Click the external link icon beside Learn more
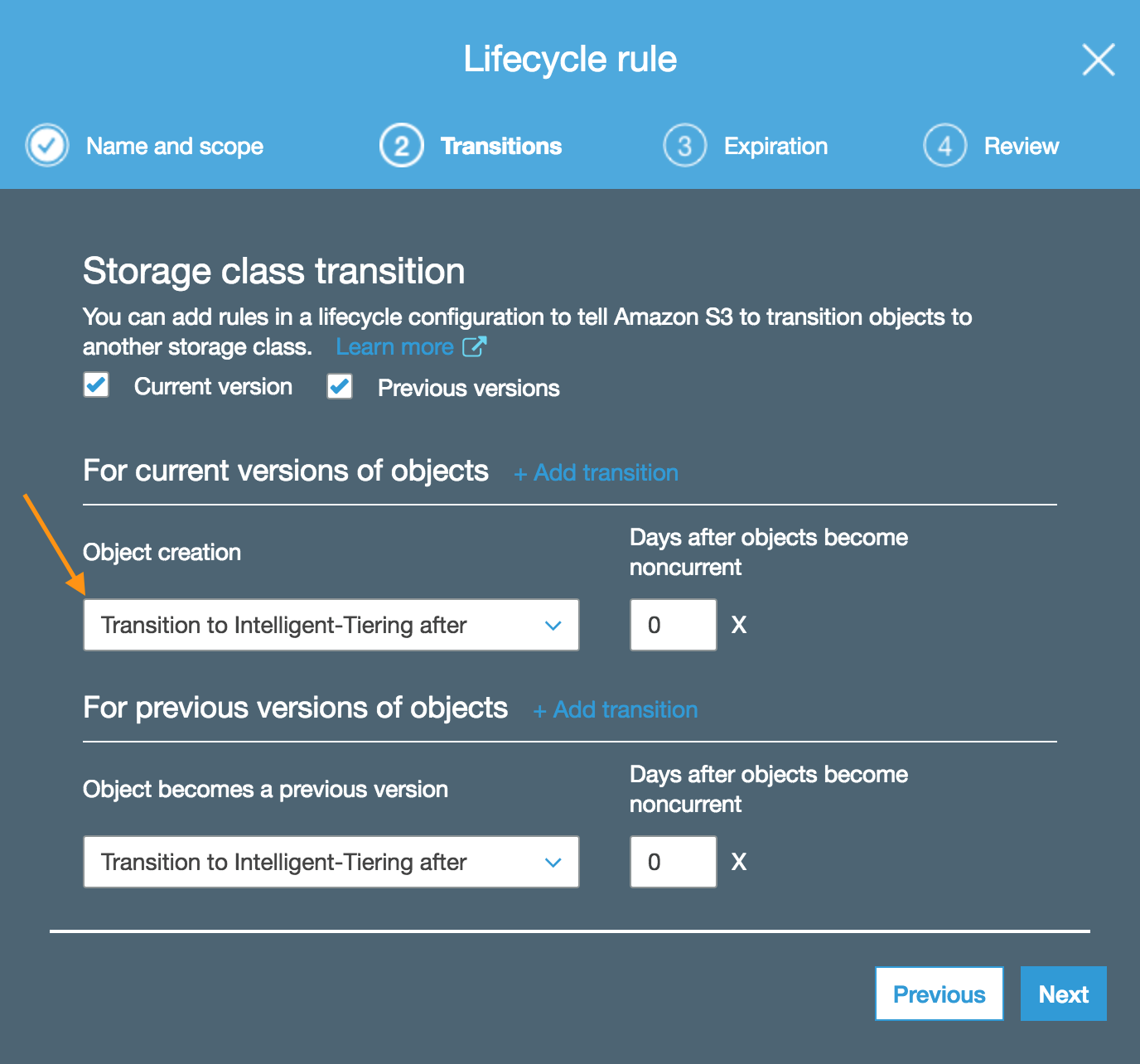Screen dimensions: 1140x1064 (474, 346)
